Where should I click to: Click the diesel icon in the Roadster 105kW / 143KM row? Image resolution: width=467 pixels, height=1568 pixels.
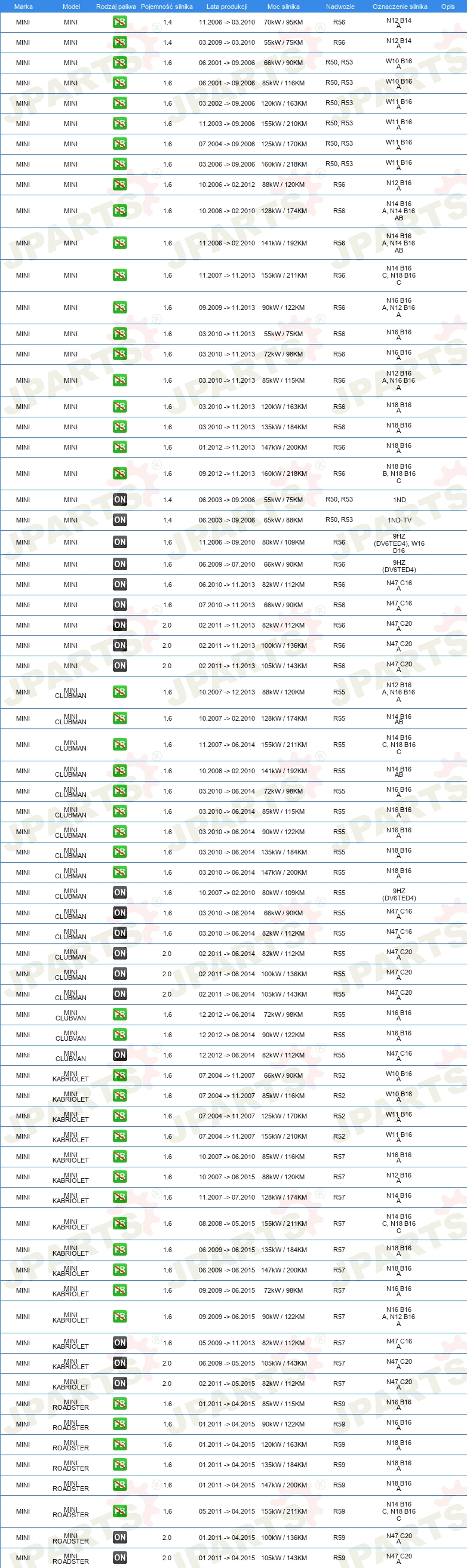[x=120, y=1558]
